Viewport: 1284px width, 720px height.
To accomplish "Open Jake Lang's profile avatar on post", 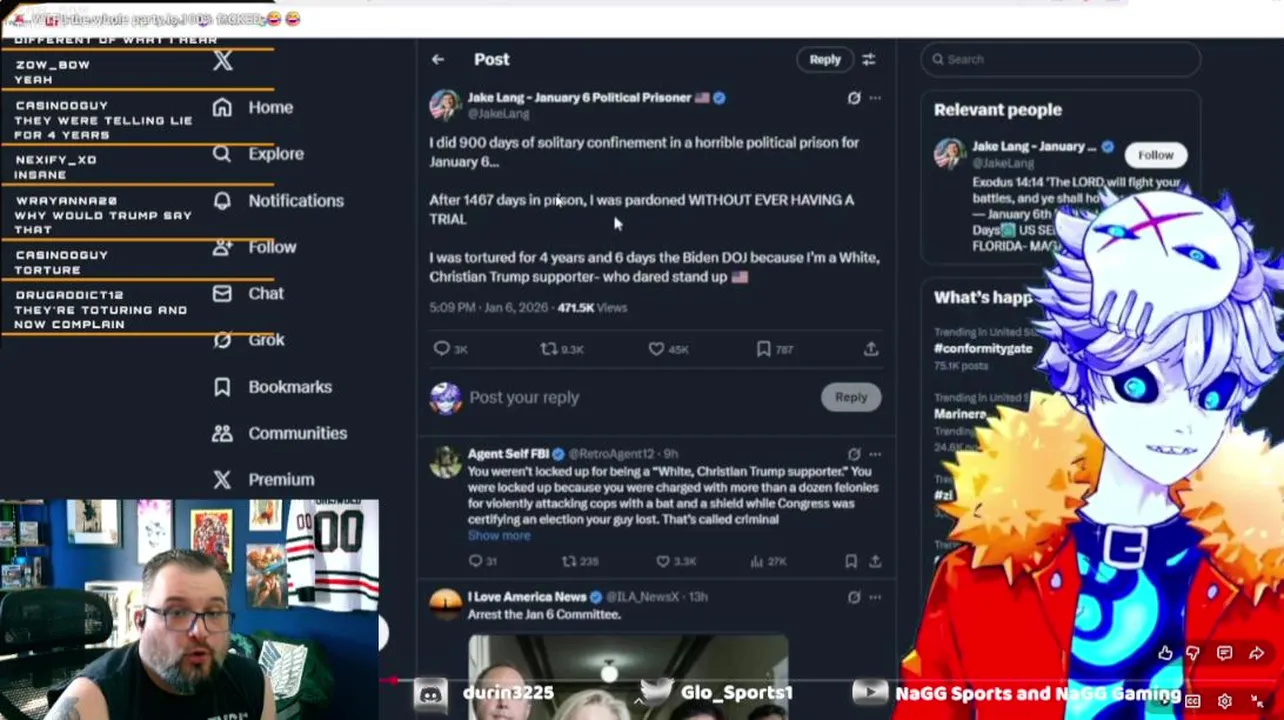I will [445, 105].
